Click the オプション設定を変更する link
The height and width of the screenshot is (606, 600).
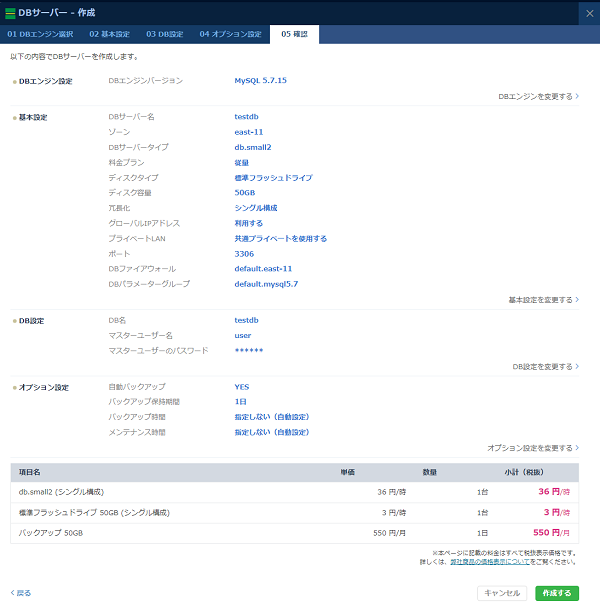point(533,448)
